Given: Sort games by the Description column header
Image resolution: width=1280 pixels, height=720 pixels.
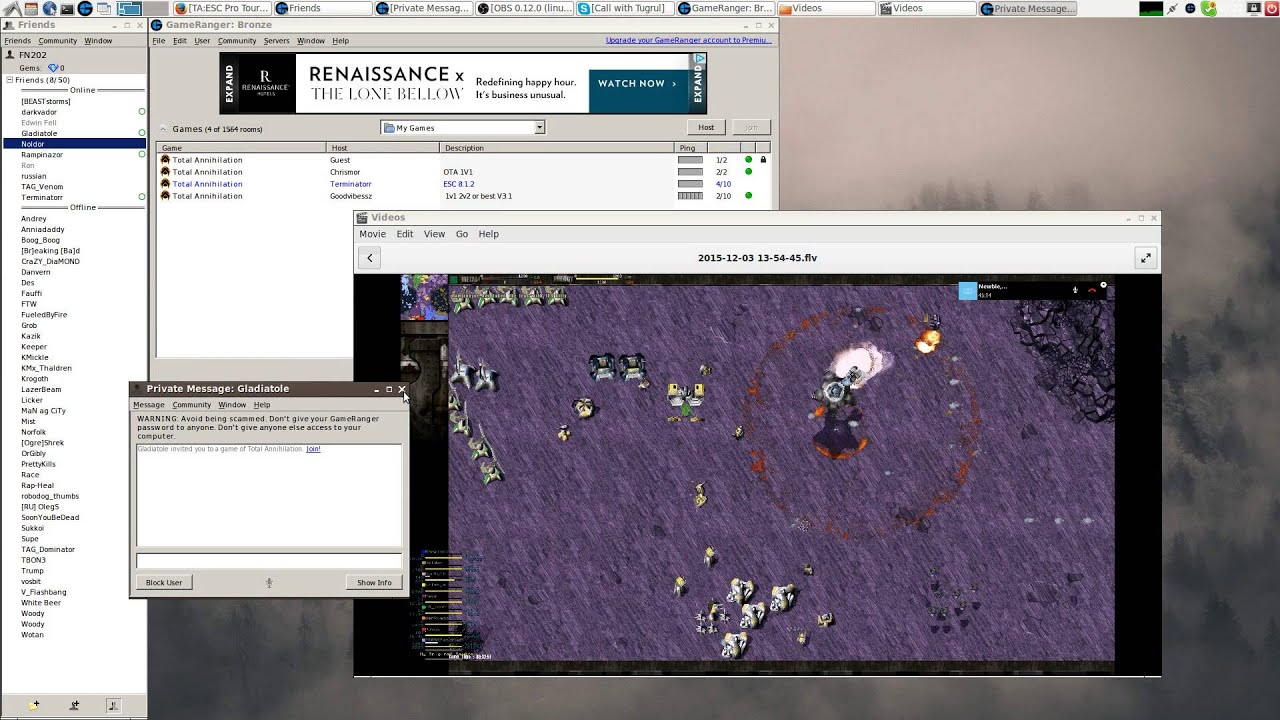Looking at the screenshot, I should [x=556, y=148].
